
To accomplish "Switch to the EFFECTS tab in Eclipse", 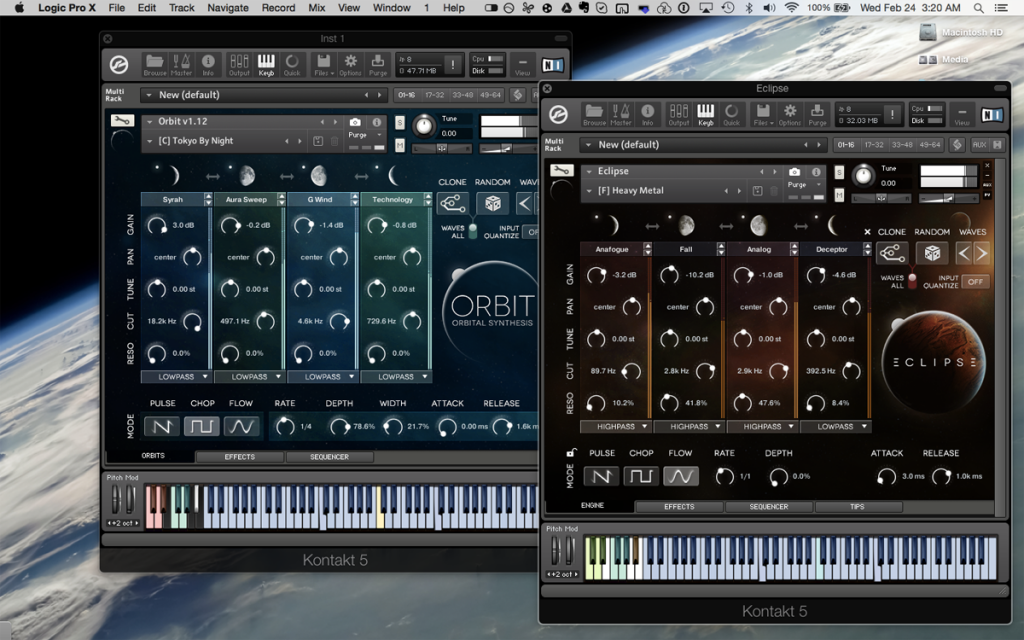I will click(679, 507).
